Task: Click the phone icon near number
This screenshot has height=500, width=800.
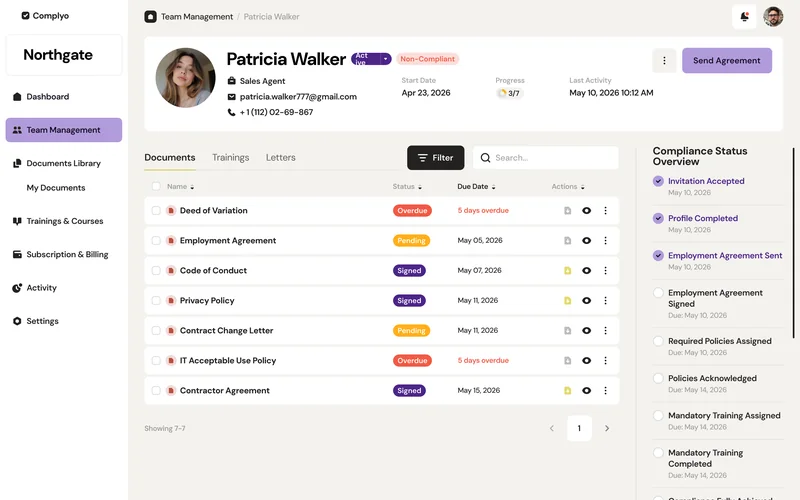Action: [x=232, y=112]
